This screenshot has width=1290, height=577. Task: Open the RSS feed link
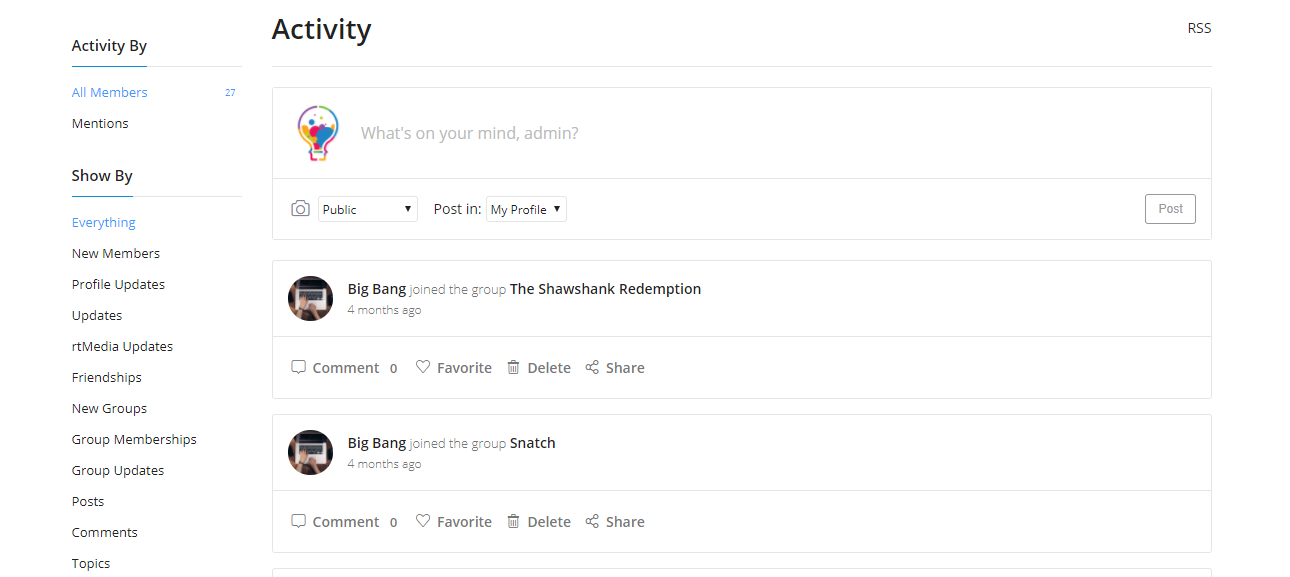(x=1199, y=28)
